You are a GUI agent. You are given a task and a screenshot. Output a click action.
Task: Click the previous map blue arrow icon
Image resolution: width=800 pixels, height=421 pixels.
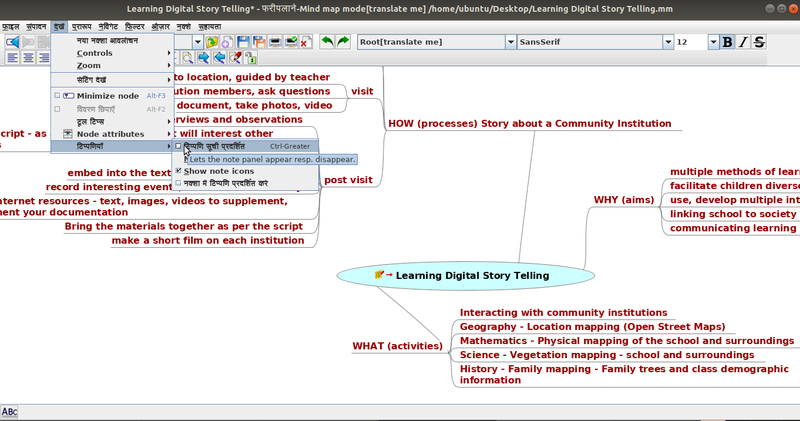12,42
